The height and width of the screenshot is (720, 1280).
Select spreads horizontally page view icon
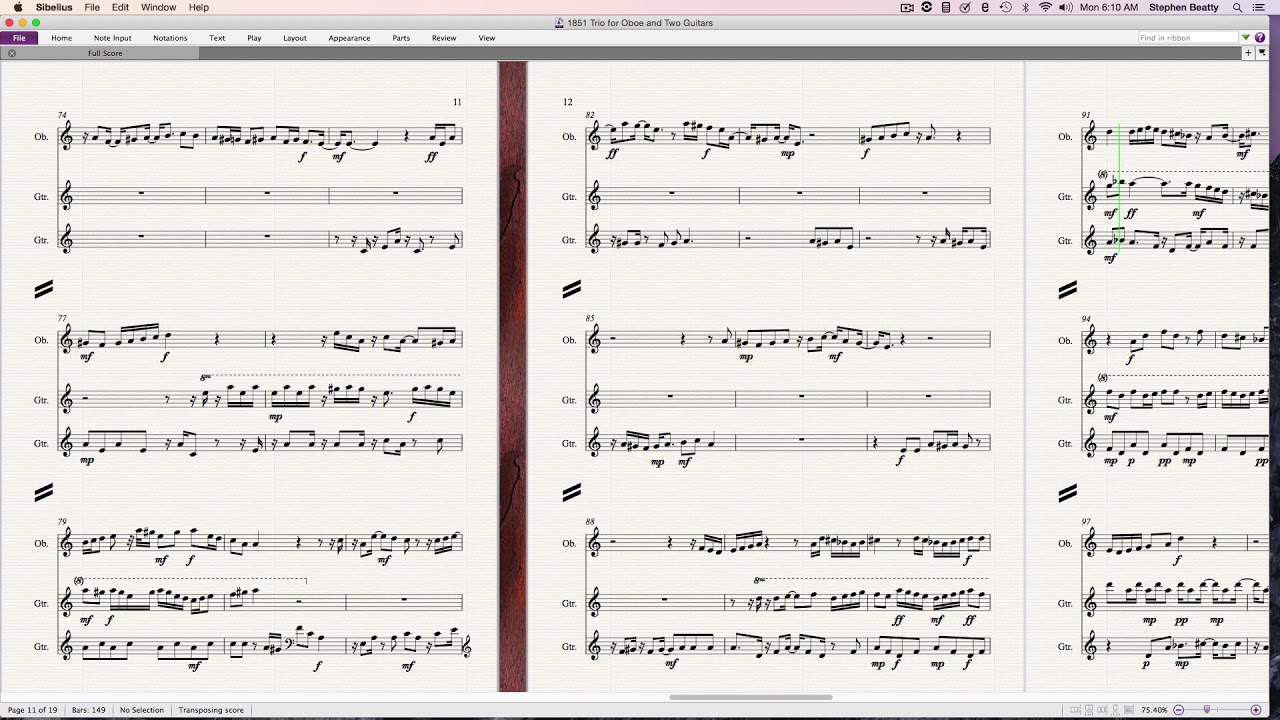point(1075,709)
